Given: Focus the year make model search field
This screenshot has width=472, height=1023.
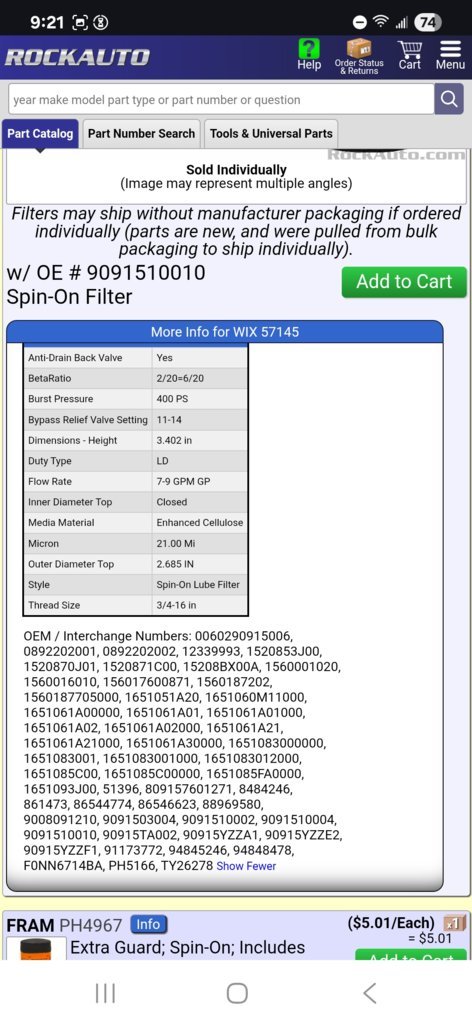Looking at the screenshot, I should pyautogui.click(x=221, y=99).
